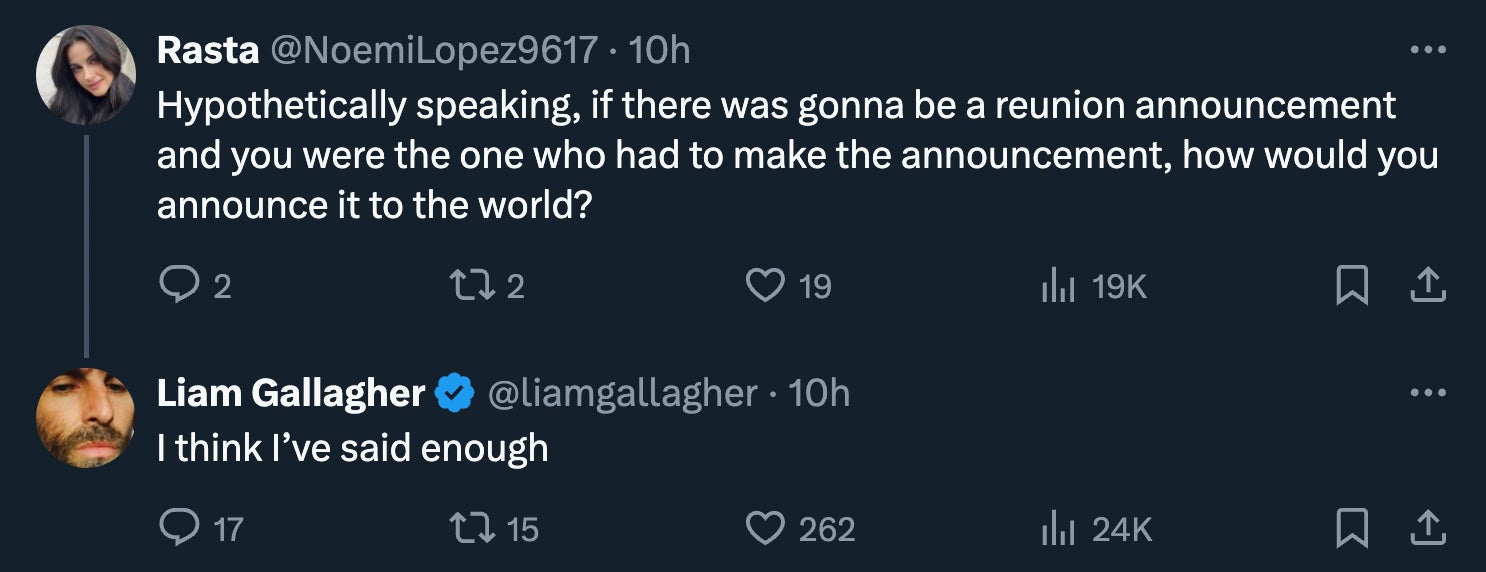Open more options for Liam's tweet
1486x572 pixels.
point(1427,393)
